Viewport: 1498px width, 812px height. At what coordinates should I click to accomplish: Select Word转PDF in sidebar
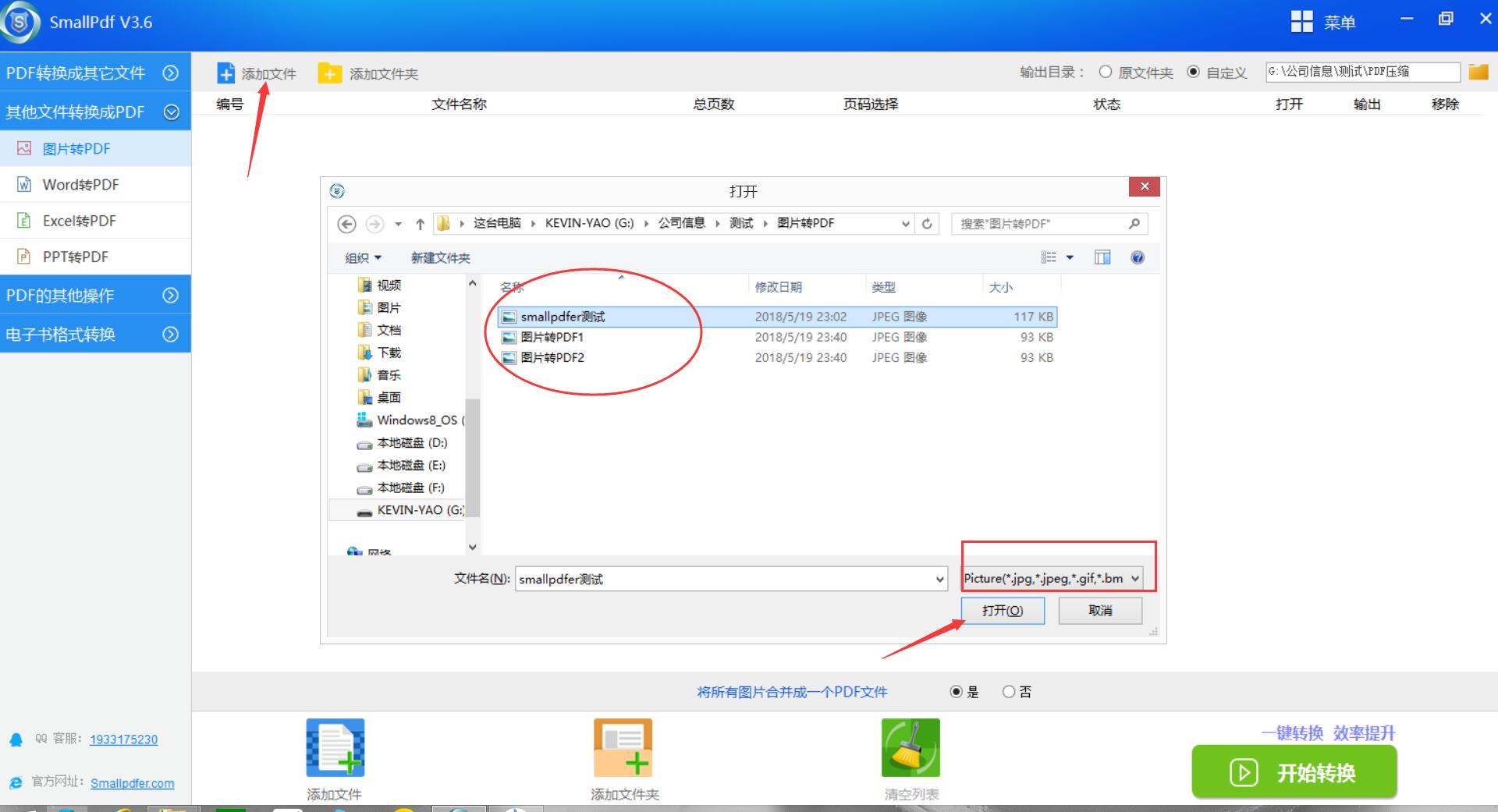(95, 184)
